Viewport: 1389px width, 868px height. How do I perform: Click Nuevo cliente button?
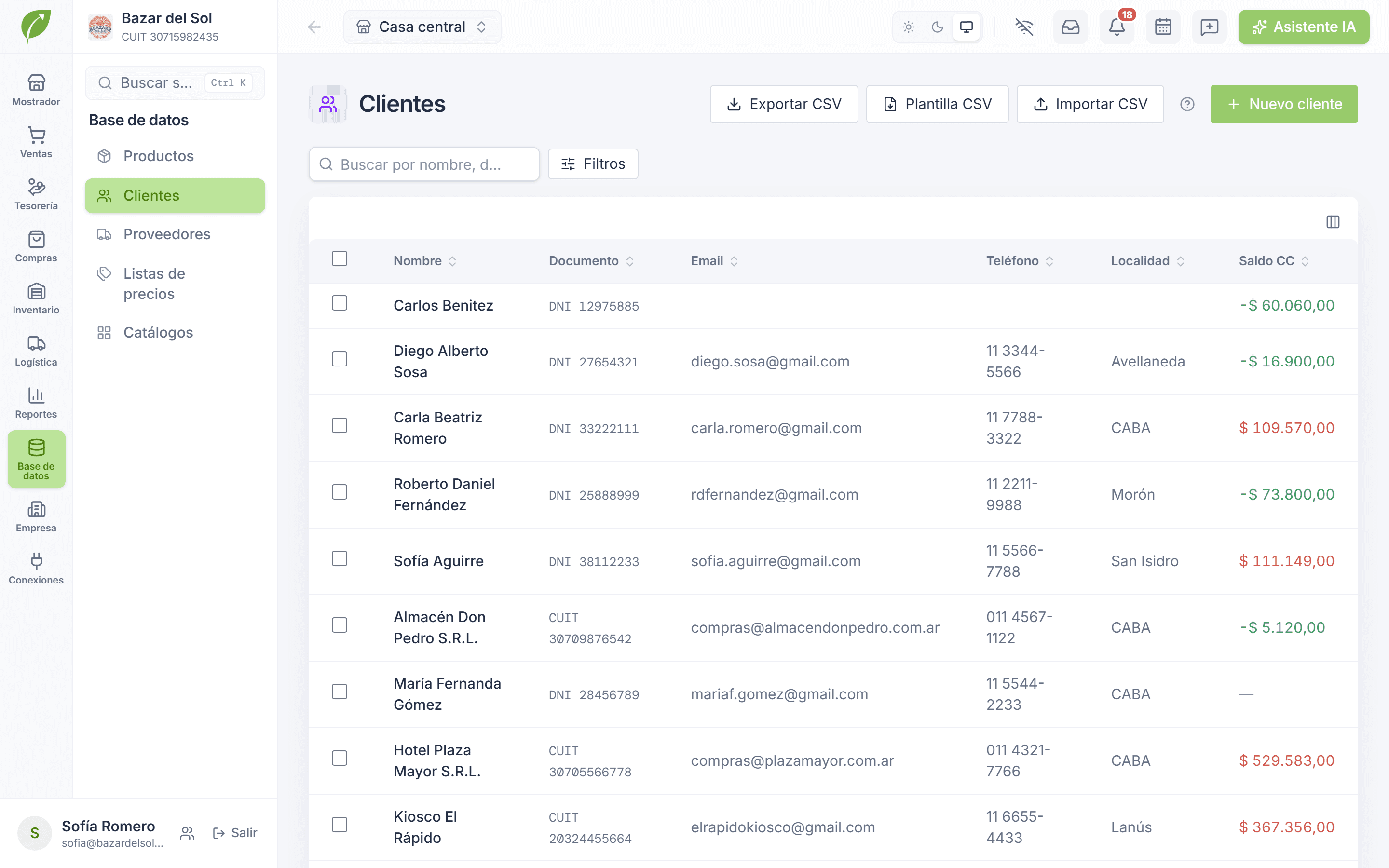[x=1284, y=104]
